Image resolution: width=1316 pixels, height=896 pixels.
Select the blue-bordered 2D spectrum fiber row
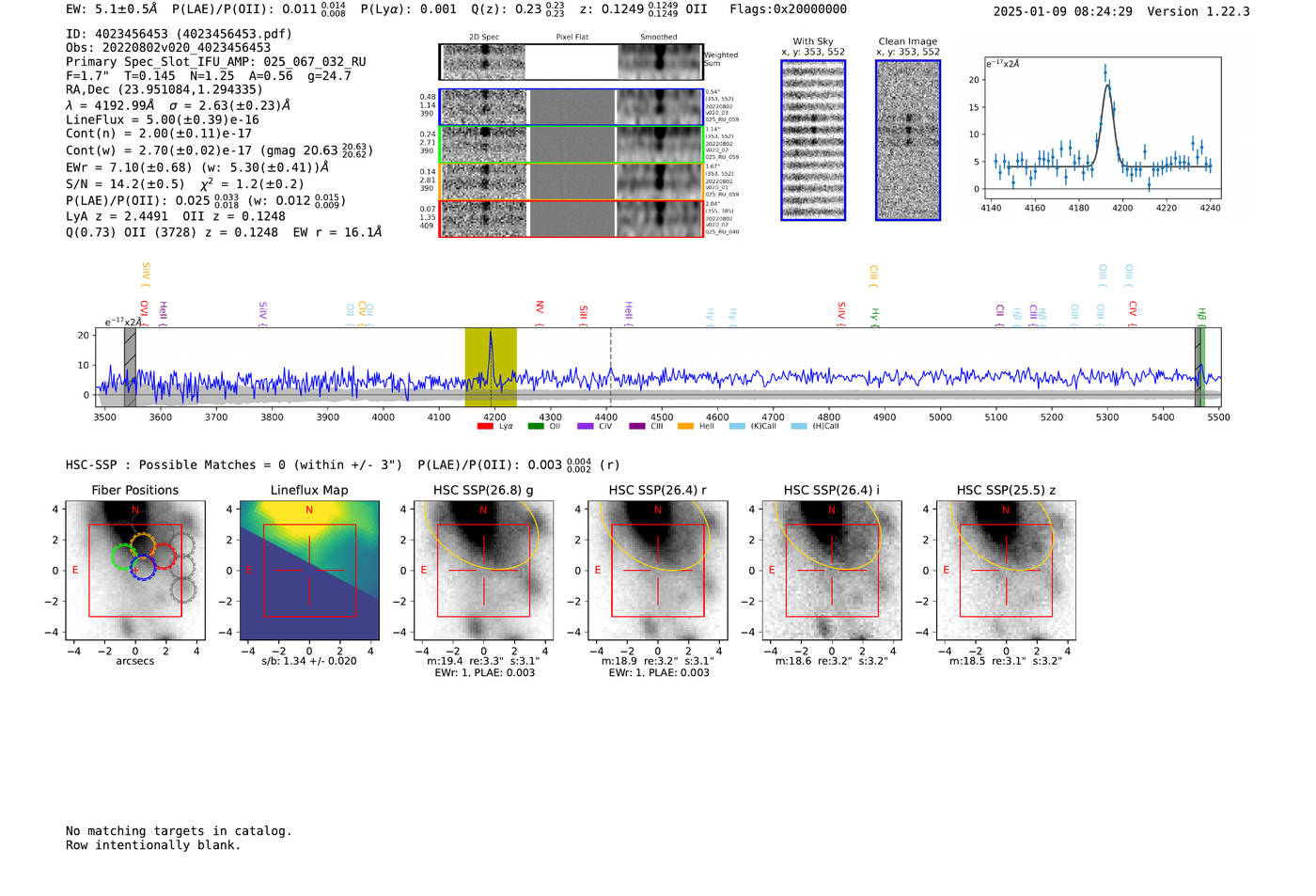[x=572, y=107]
